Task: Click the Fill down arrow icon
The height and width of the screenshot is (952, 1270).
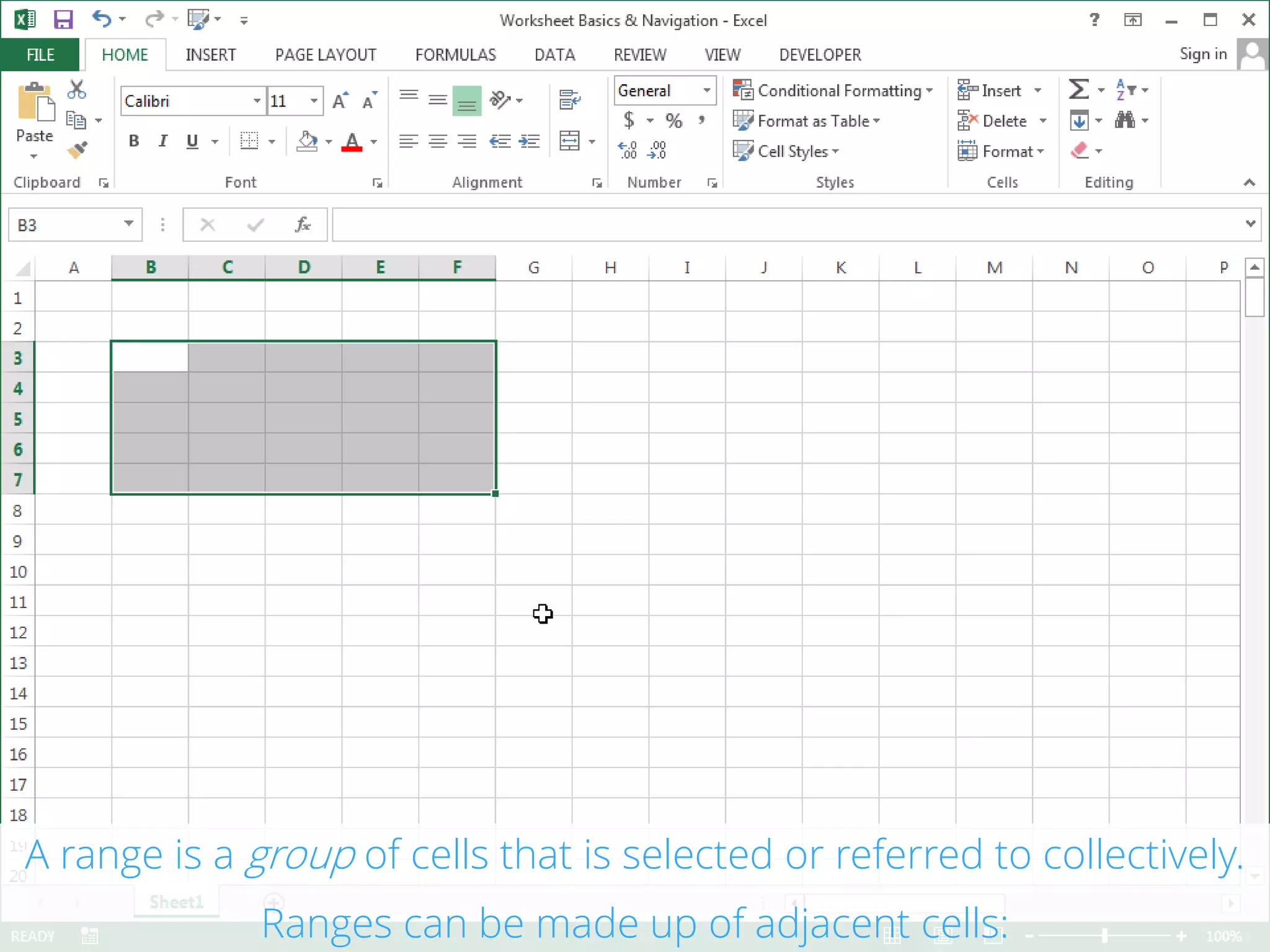Action: click(1079, 120)
